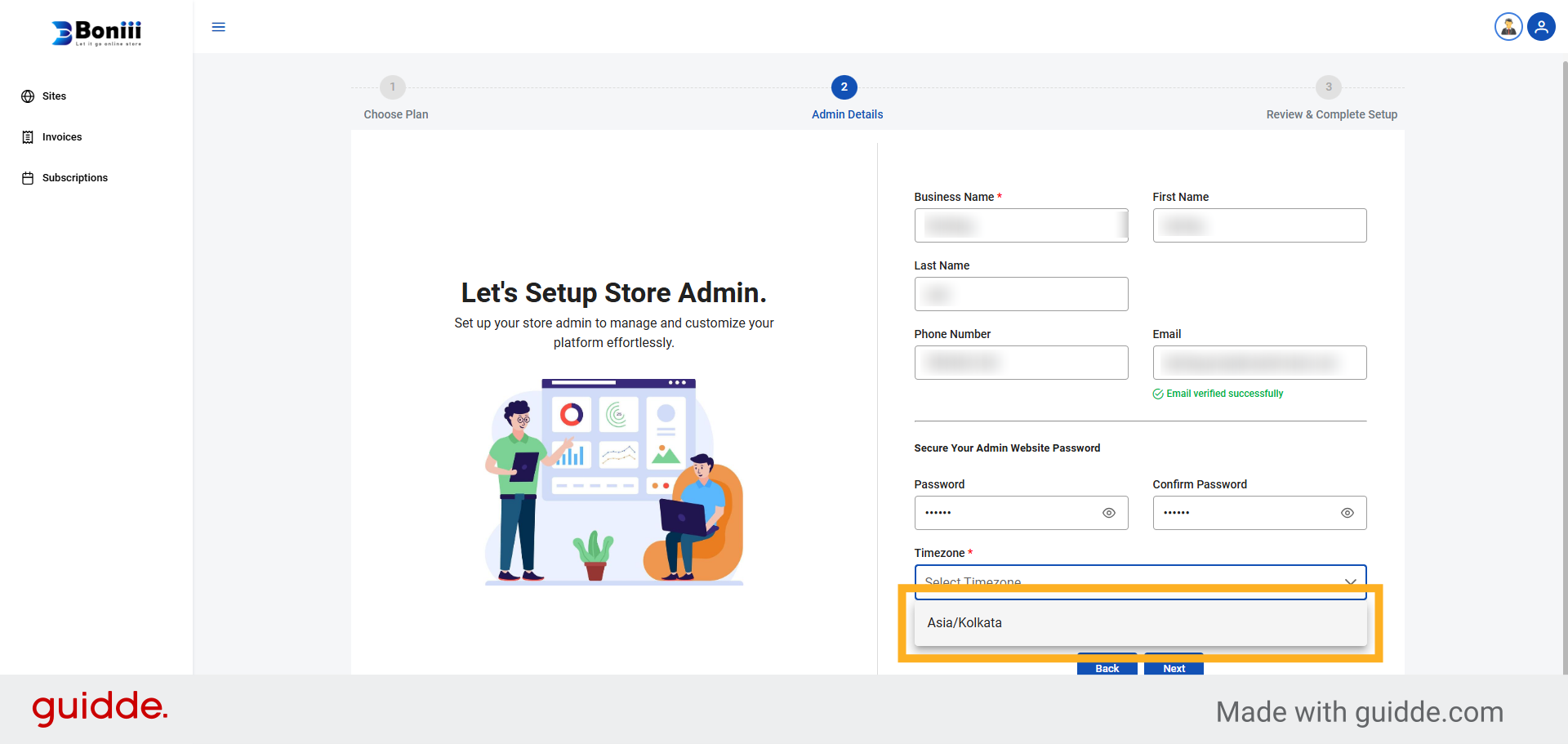The height and width of the screenshot is (744, 1568).
Task: Click the Subscriptions calendar icon
Action: pyautogui.click(x=28, y=178)
